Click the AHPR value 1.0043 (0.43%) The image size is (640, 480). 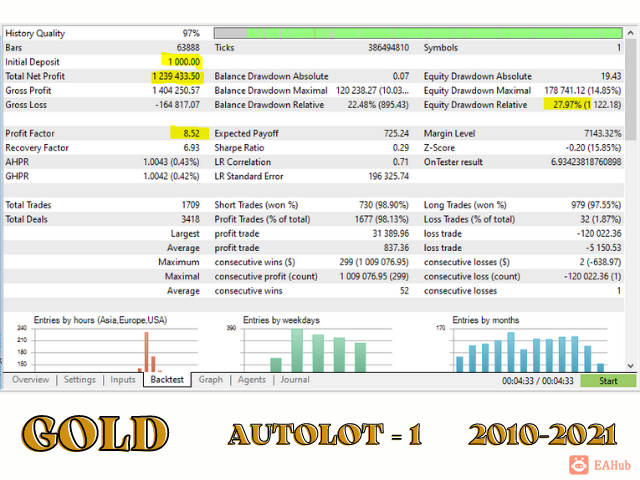point(171,162)
